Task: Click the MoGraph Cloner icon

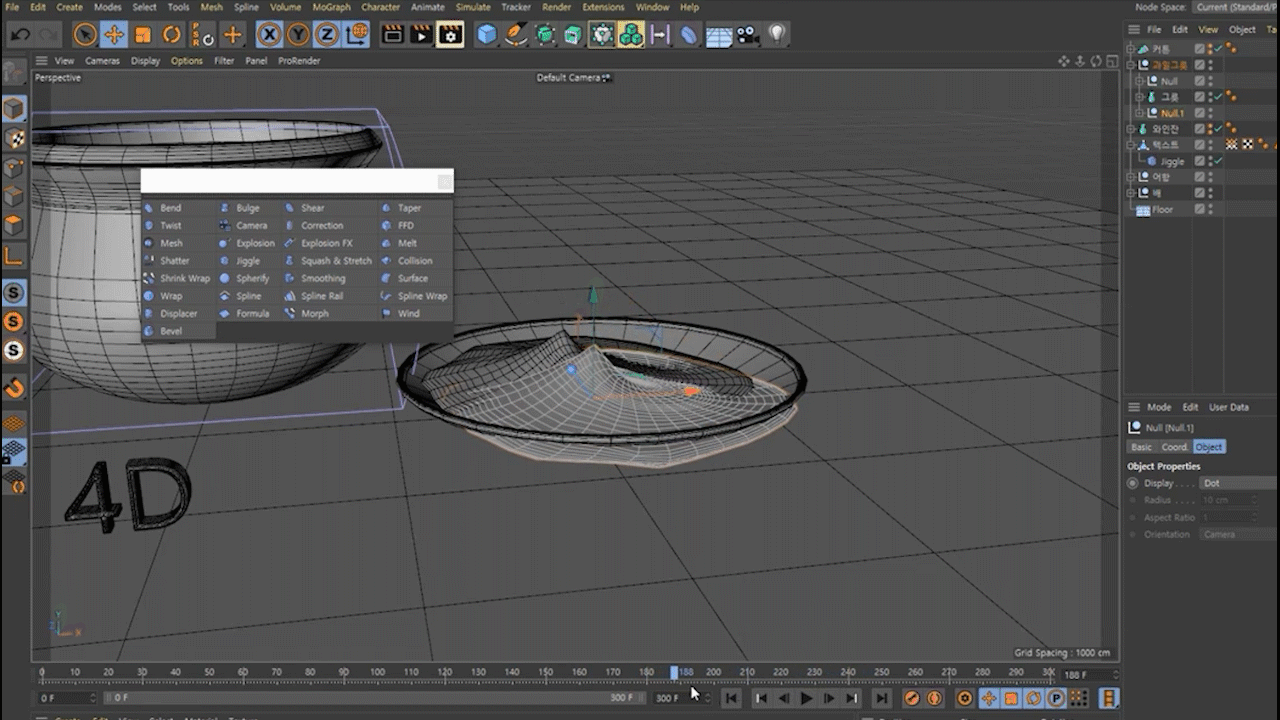Action: [630, 35]
